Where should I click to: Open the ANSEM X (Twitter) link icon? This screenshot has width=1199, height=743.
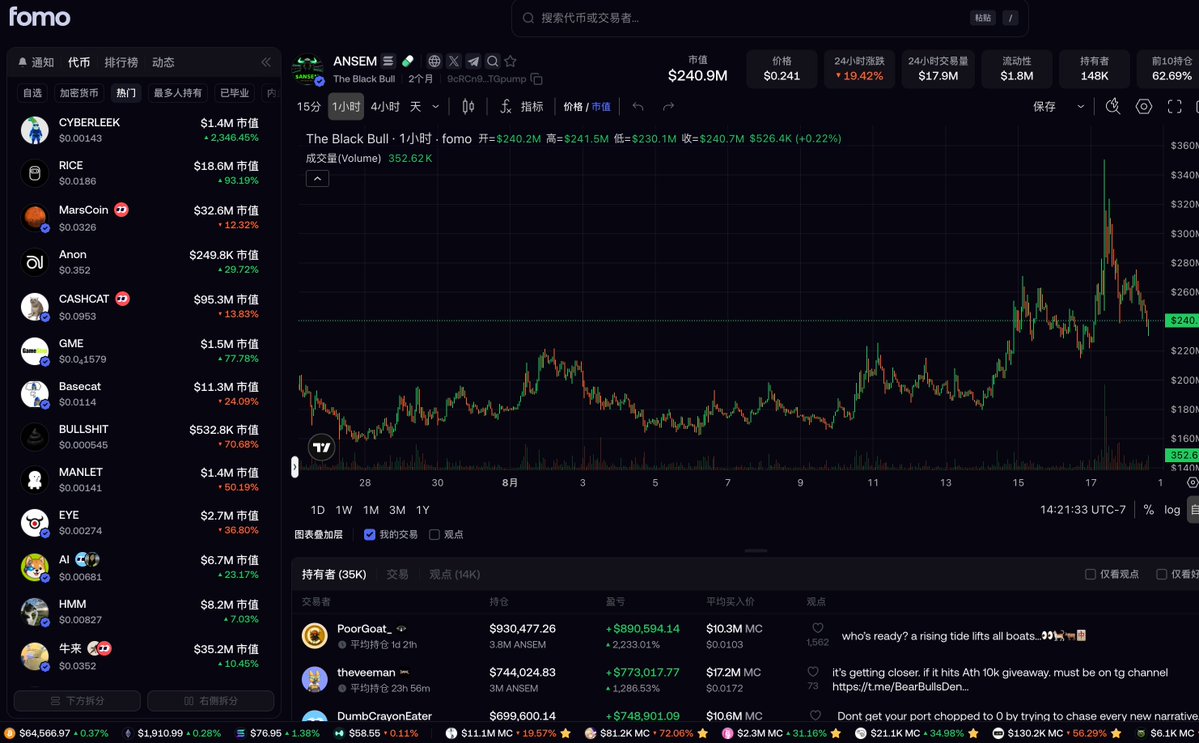(x=453, y=61)
